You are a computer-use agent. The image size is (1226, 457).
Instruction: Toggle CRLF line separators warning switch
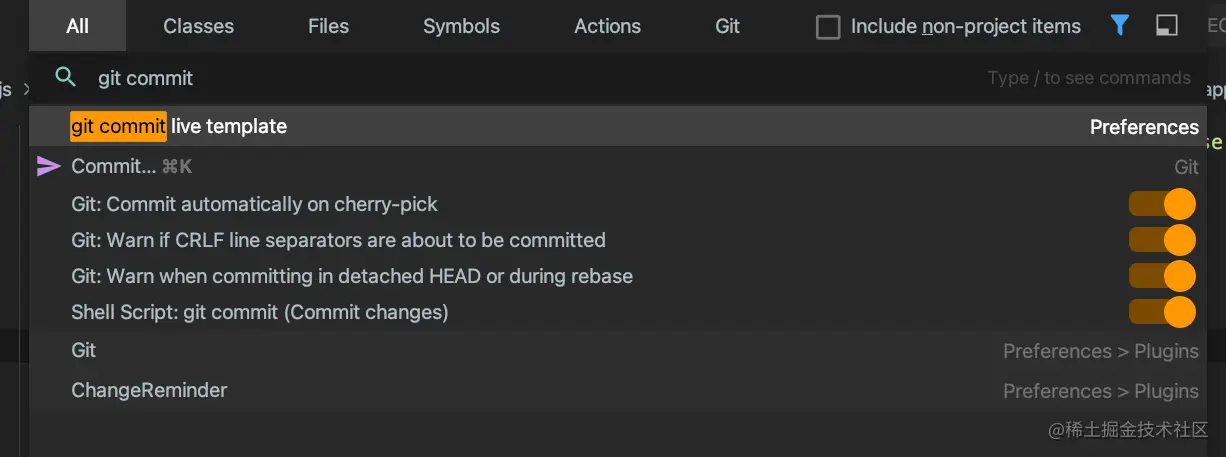coord(1162,240)
